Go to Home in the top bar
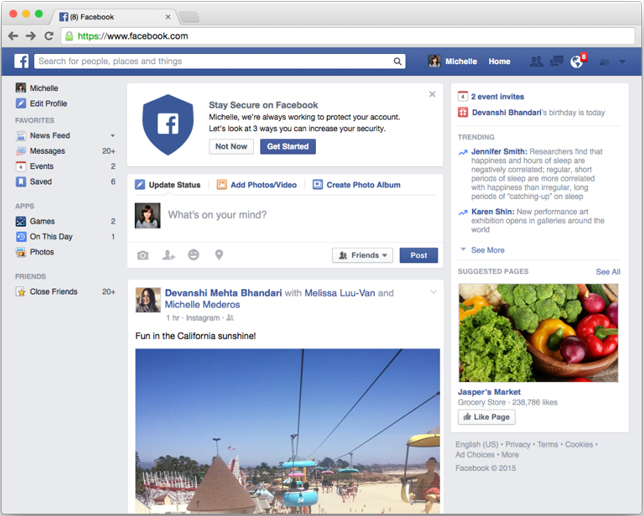 coord(499,61)
